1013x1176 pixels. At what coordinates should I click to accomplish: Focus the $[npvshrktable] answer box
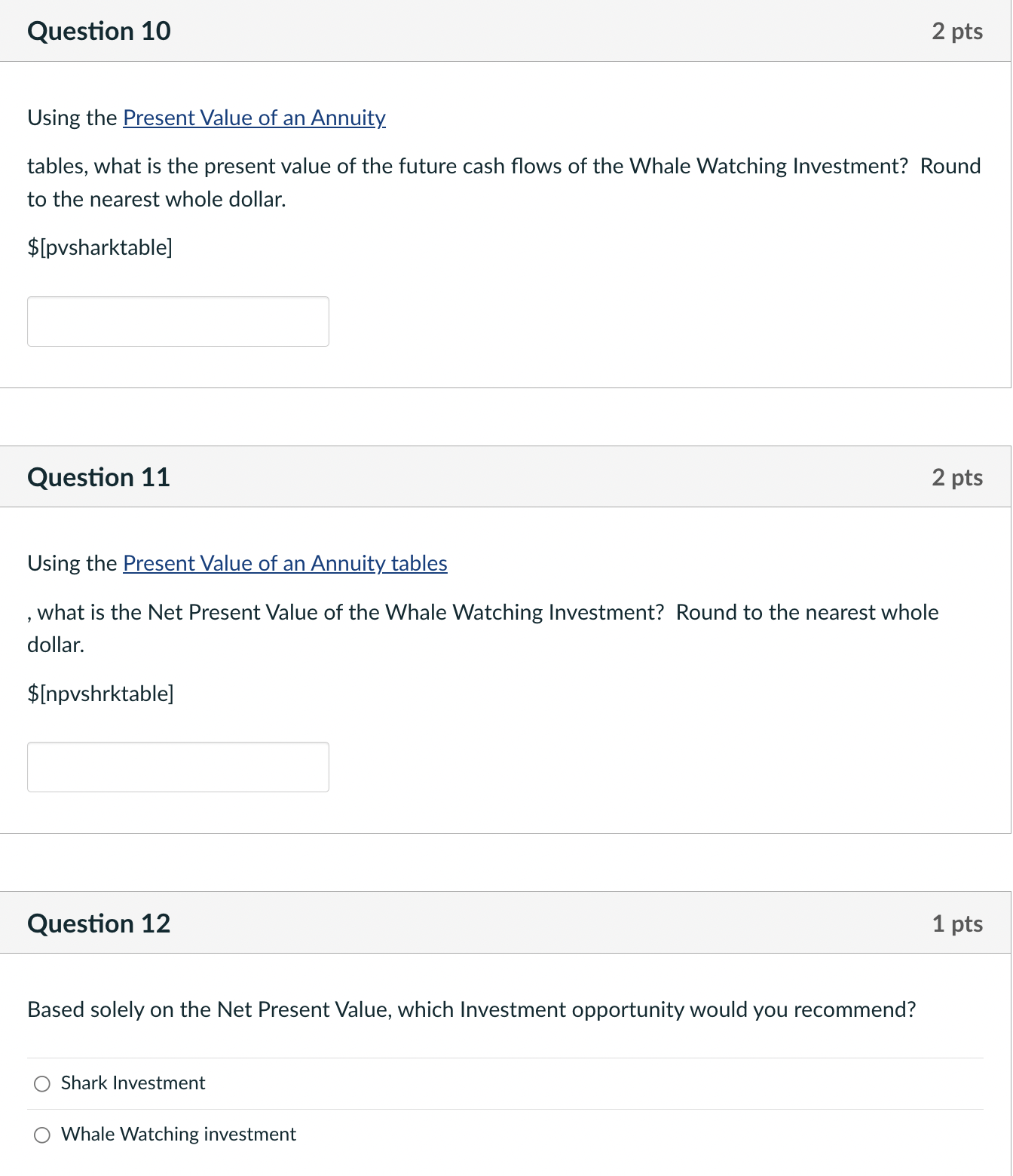tap(178, 767)
